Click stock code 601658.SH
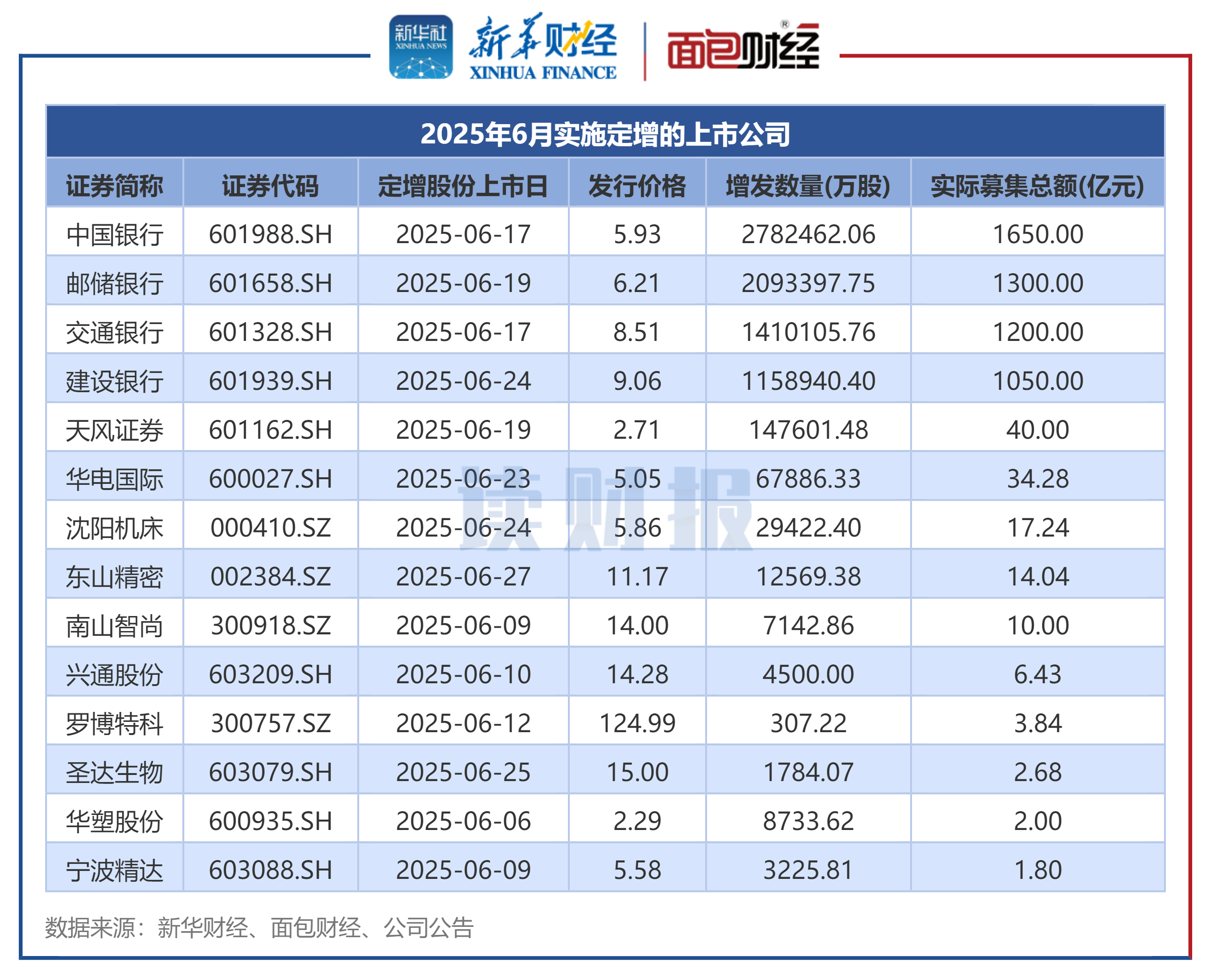This screenshot has height=980, width=1211. tap(270, 283)
